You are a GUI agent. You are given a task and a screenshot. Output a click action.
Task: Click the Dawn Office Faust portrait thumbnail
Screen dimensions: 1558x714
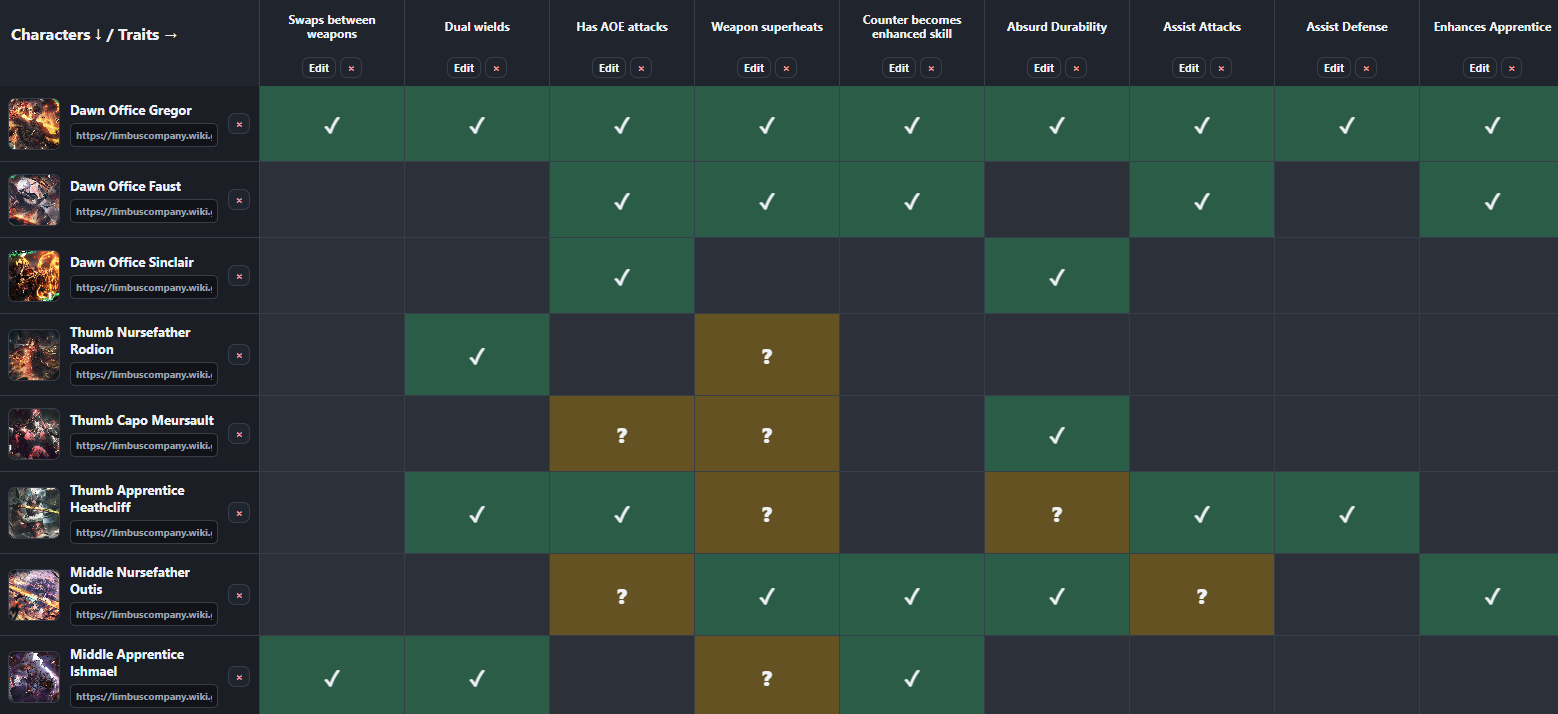click(34, 199)
